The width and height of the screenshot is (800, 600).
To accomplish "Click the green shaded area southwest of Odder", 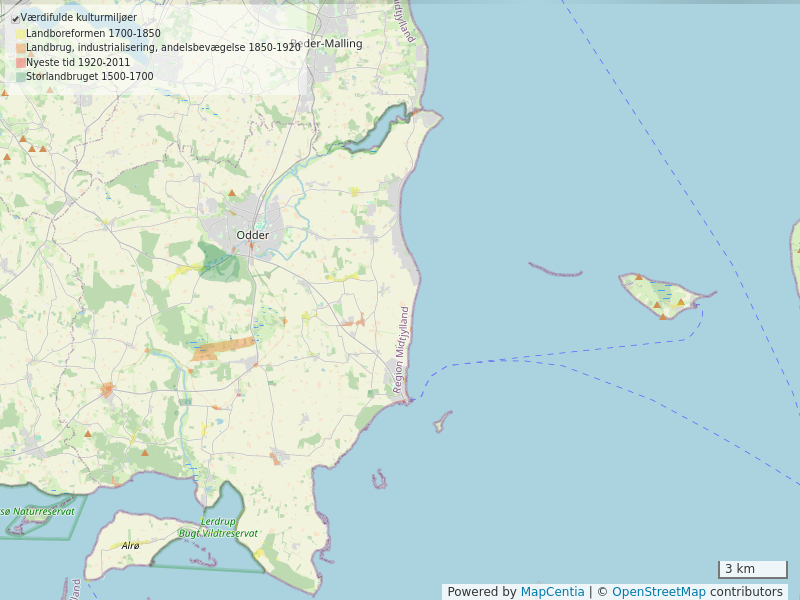I will click(x=219, y=261).
